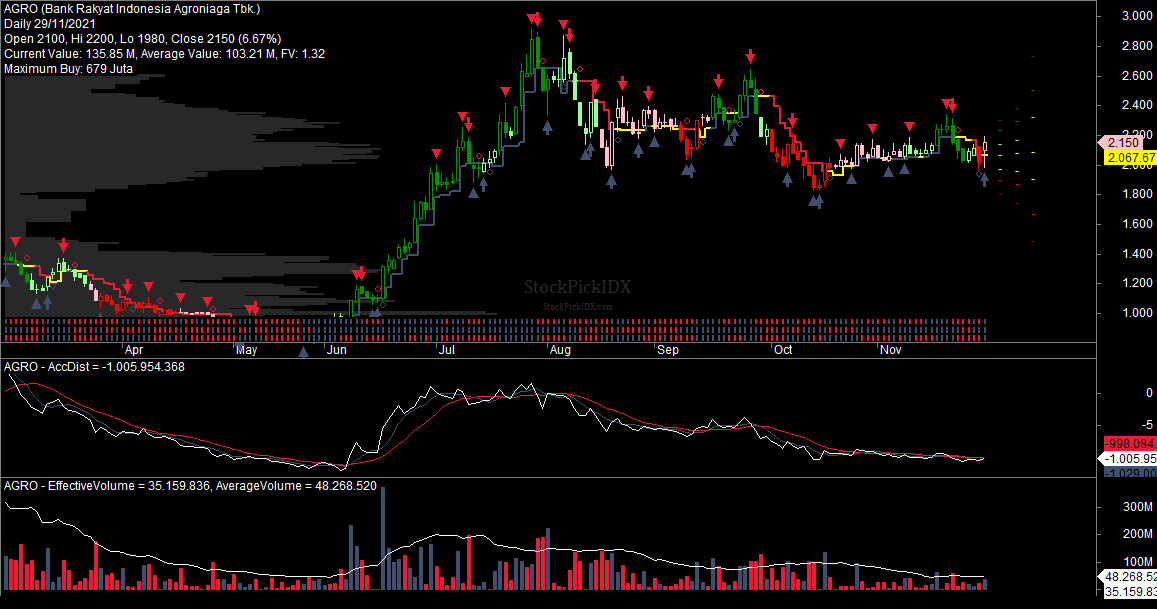Select the Jul label on the time axis
Viewport: 1157px width, 609px height.
[x=446, y=350]
